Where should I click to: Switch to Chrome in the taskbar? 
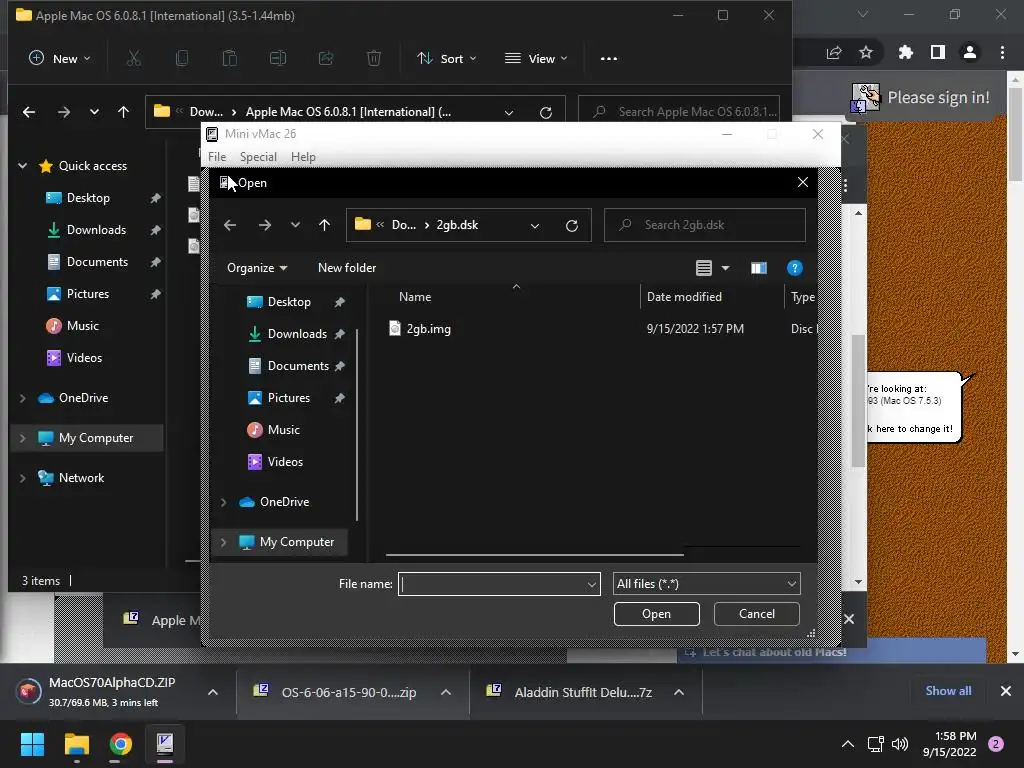120,744
